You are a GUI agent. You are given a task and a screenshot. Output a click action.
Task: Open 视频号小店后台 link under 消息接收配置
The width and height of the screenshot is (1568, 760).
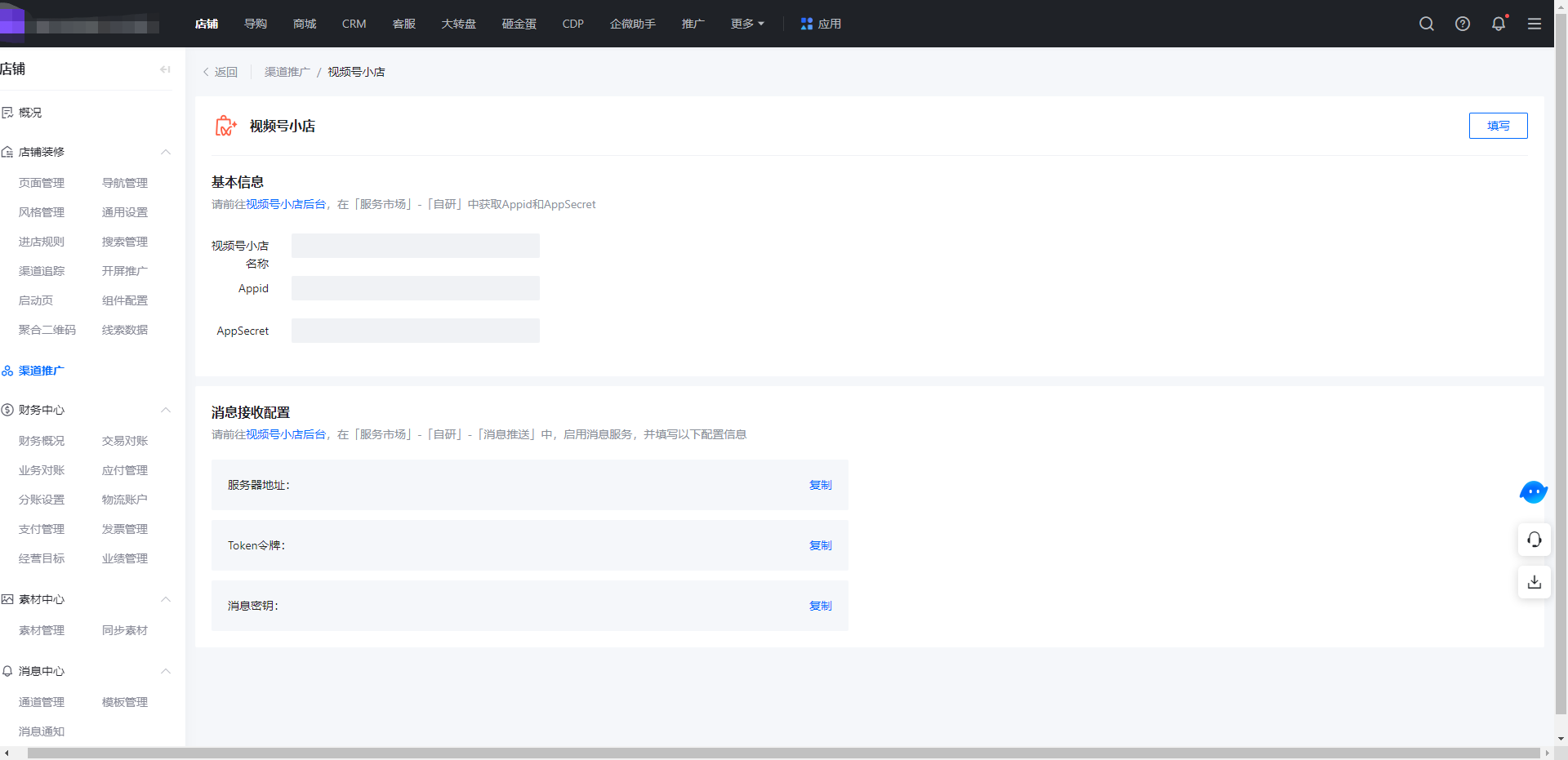286,434
